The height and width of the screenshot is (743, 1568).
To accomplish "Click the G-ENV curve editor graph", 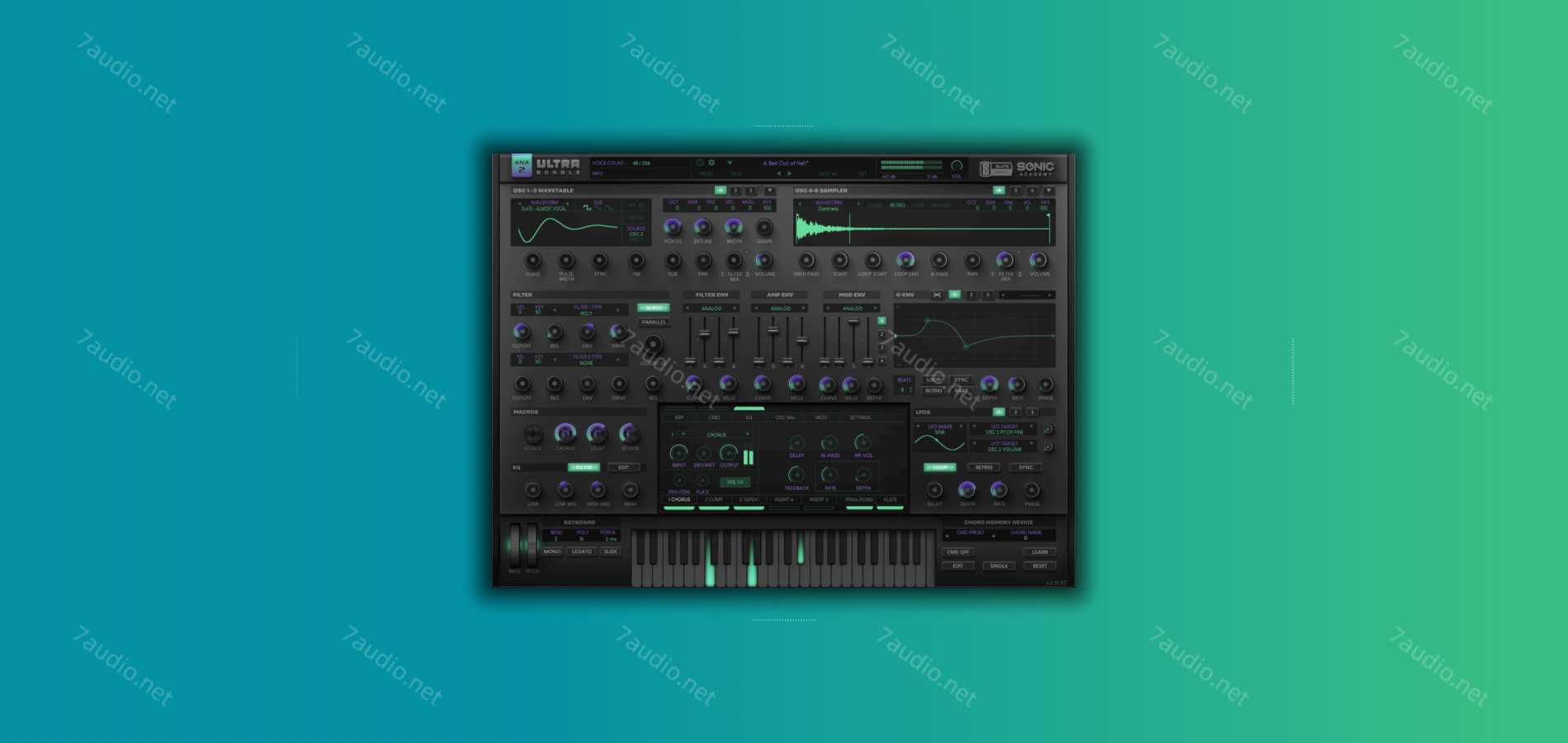I will click(975, 335).
